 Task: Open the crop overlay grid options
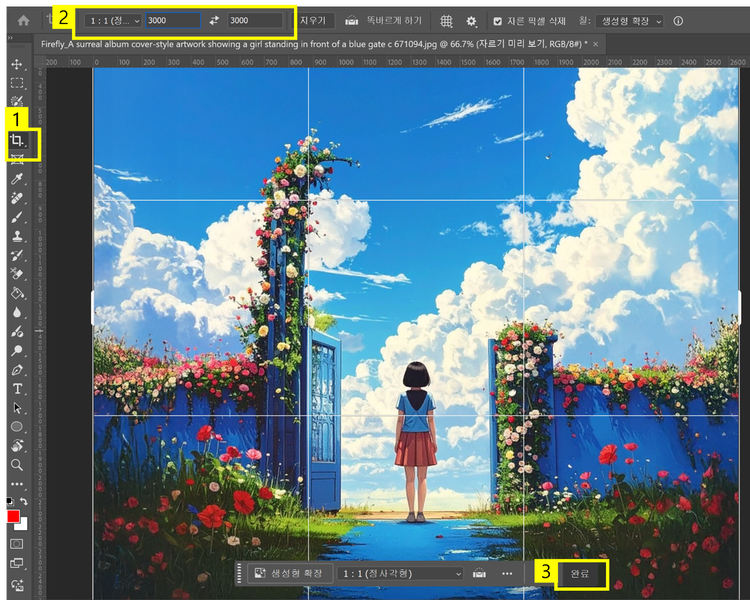coord(446,21)
